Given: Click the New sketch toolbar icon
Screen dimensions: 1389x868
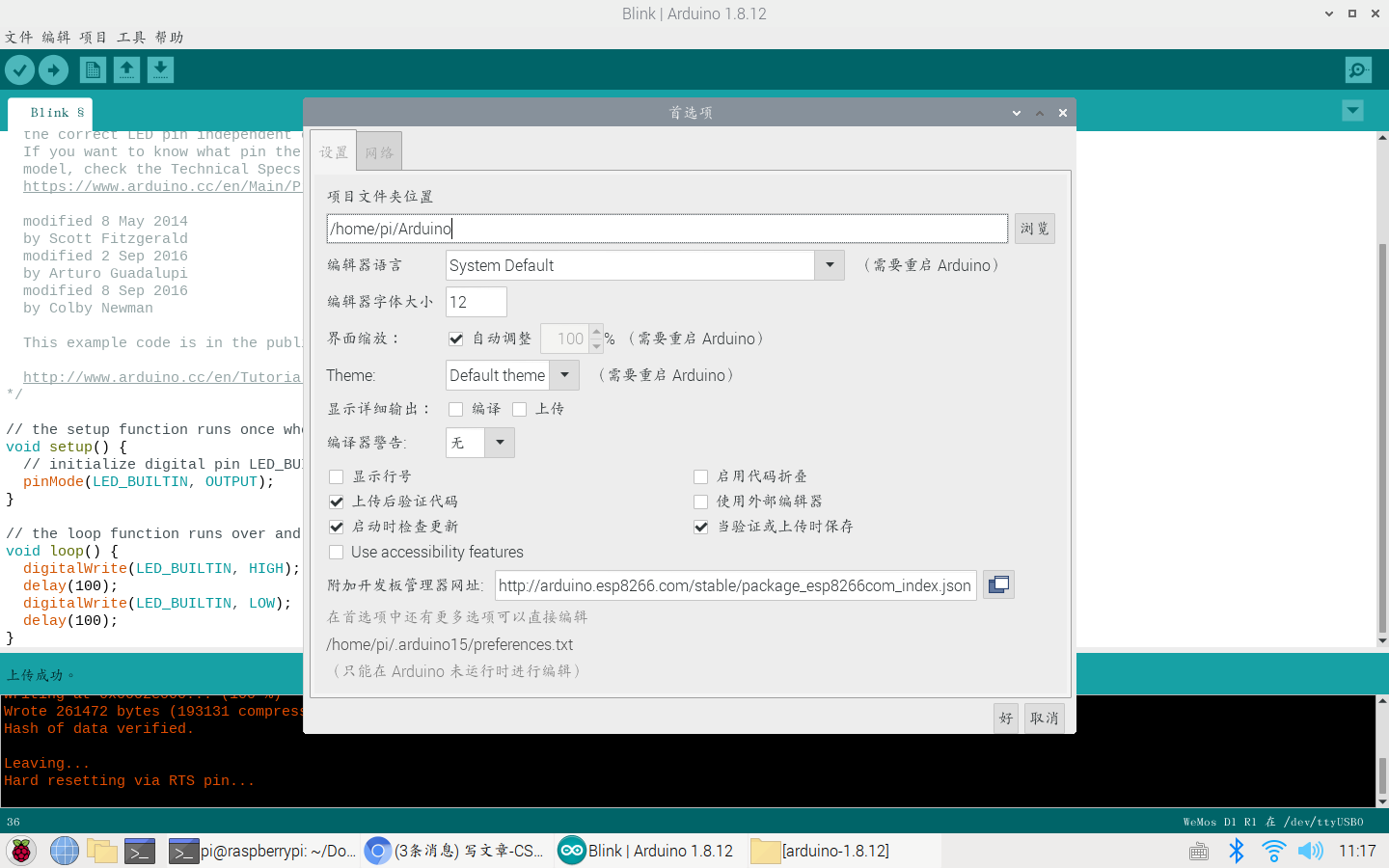Looking at the screenshot, I should [x=93, y=69].
